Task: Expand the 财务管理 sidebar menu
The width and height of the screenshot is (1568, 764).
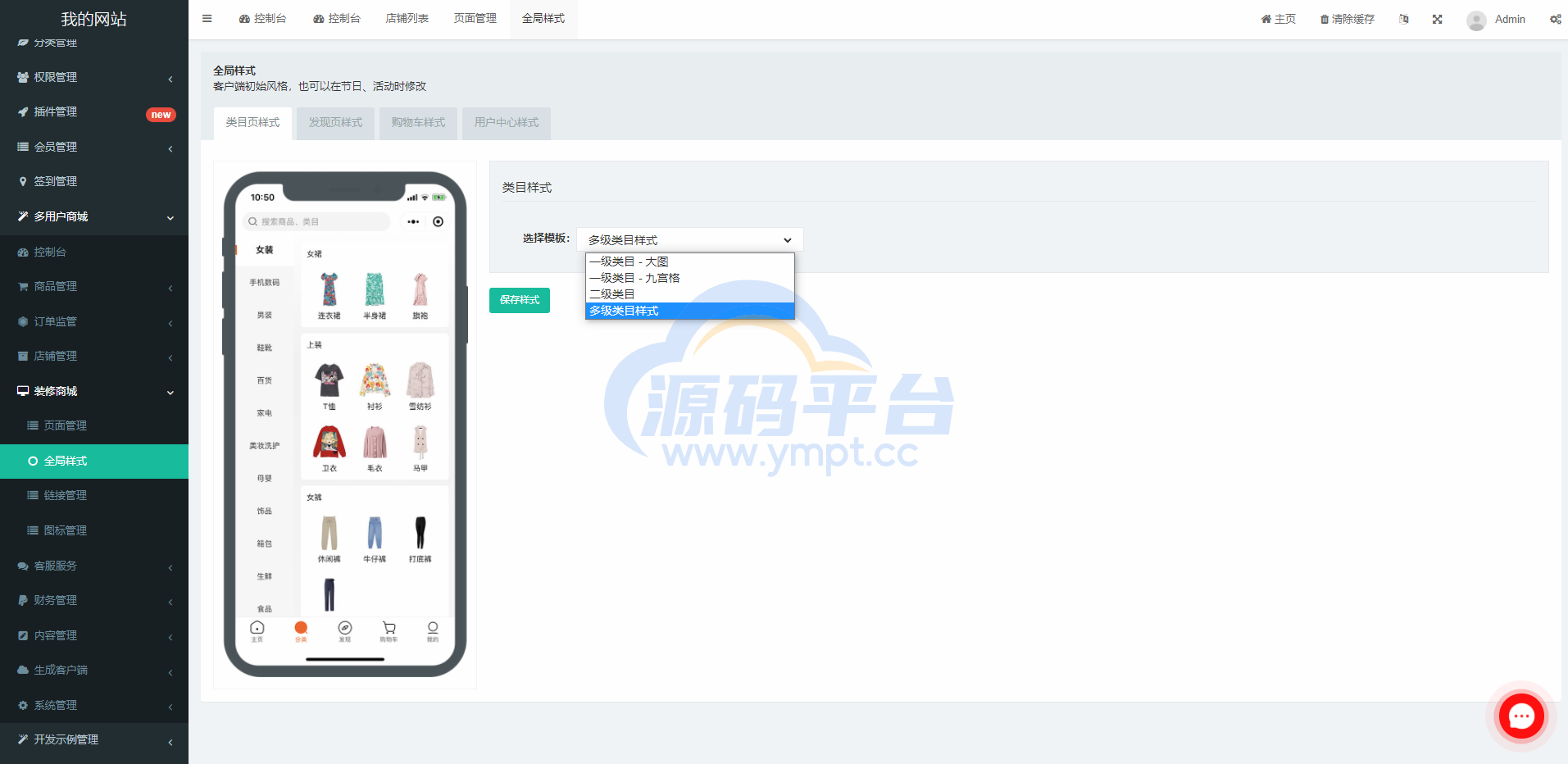Action: tap(94, 600)
